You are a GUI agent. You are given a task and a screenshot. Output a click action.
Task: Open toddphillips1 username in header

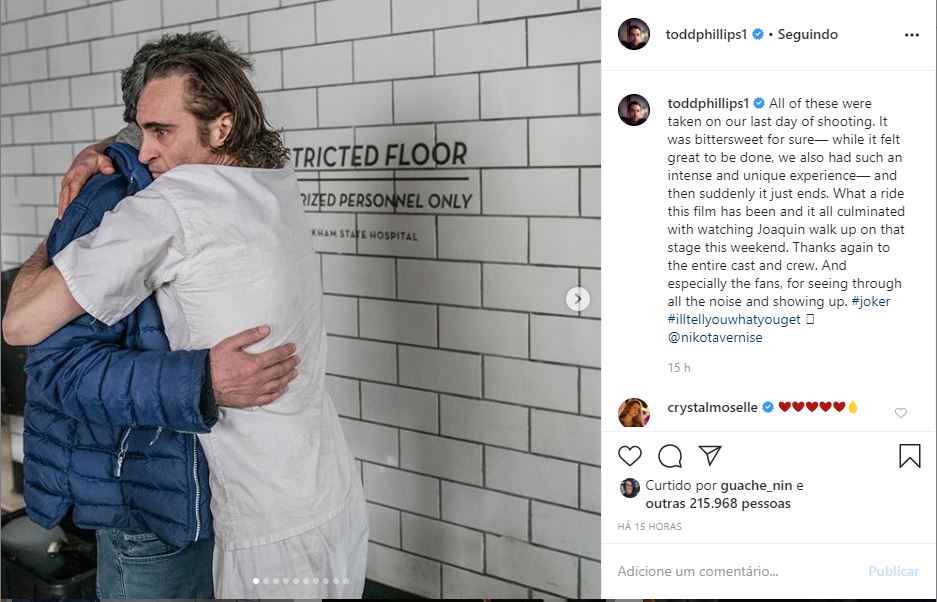pos(706,35)
